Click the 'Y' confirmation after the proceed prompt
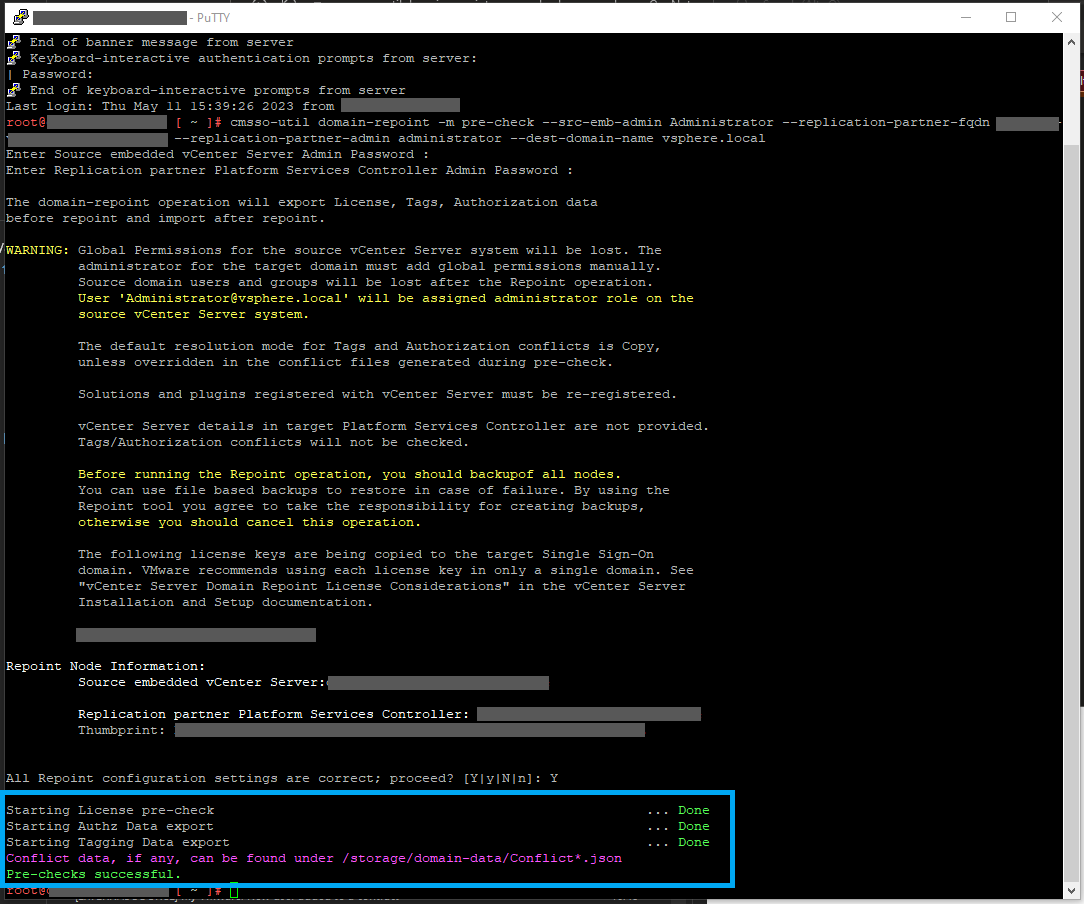Image resolution: width=1084 pixels, height=904 pixels. 554,777
